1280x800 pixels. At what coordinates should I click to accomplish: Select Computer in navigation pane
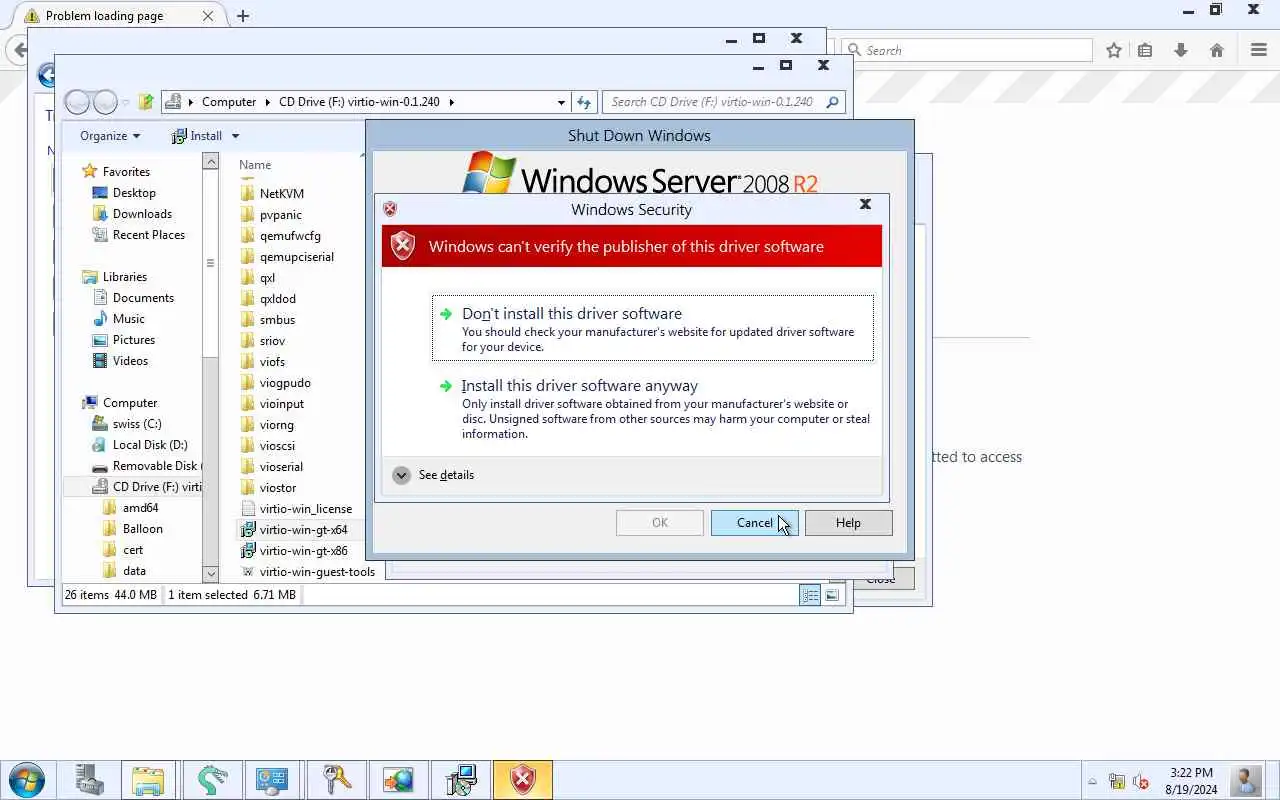130,403
